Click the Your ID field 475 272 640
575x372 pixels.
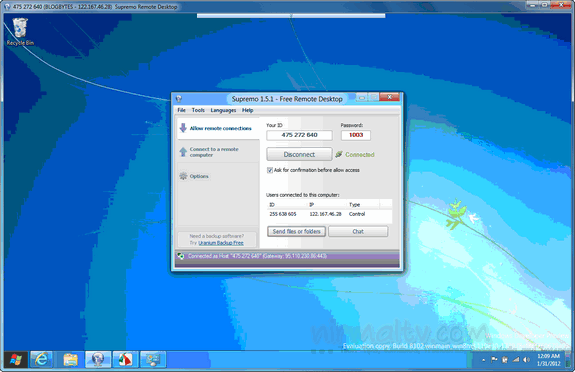pyautogui.click(x=299, y=135)
